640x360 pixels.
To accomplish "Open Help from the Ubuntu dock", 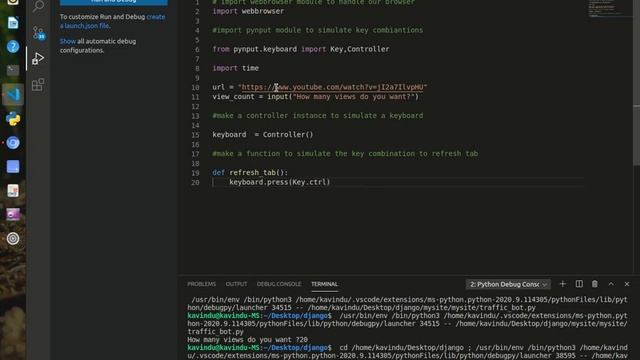I will pos(13,47).
